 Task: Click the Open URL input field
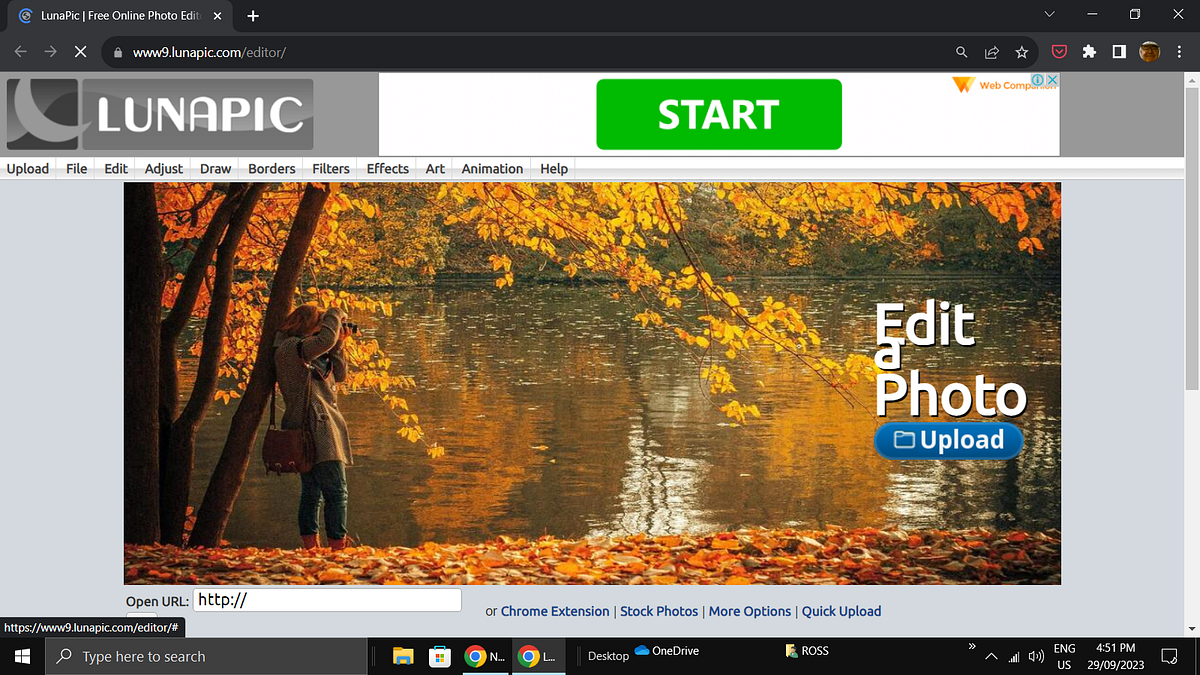[x=327, y=599]
